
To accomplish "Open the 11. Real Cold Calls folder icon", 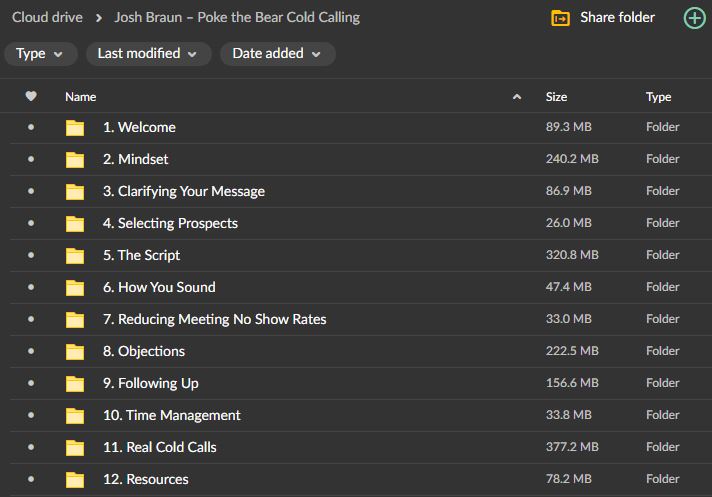I will tap(75, 448).
